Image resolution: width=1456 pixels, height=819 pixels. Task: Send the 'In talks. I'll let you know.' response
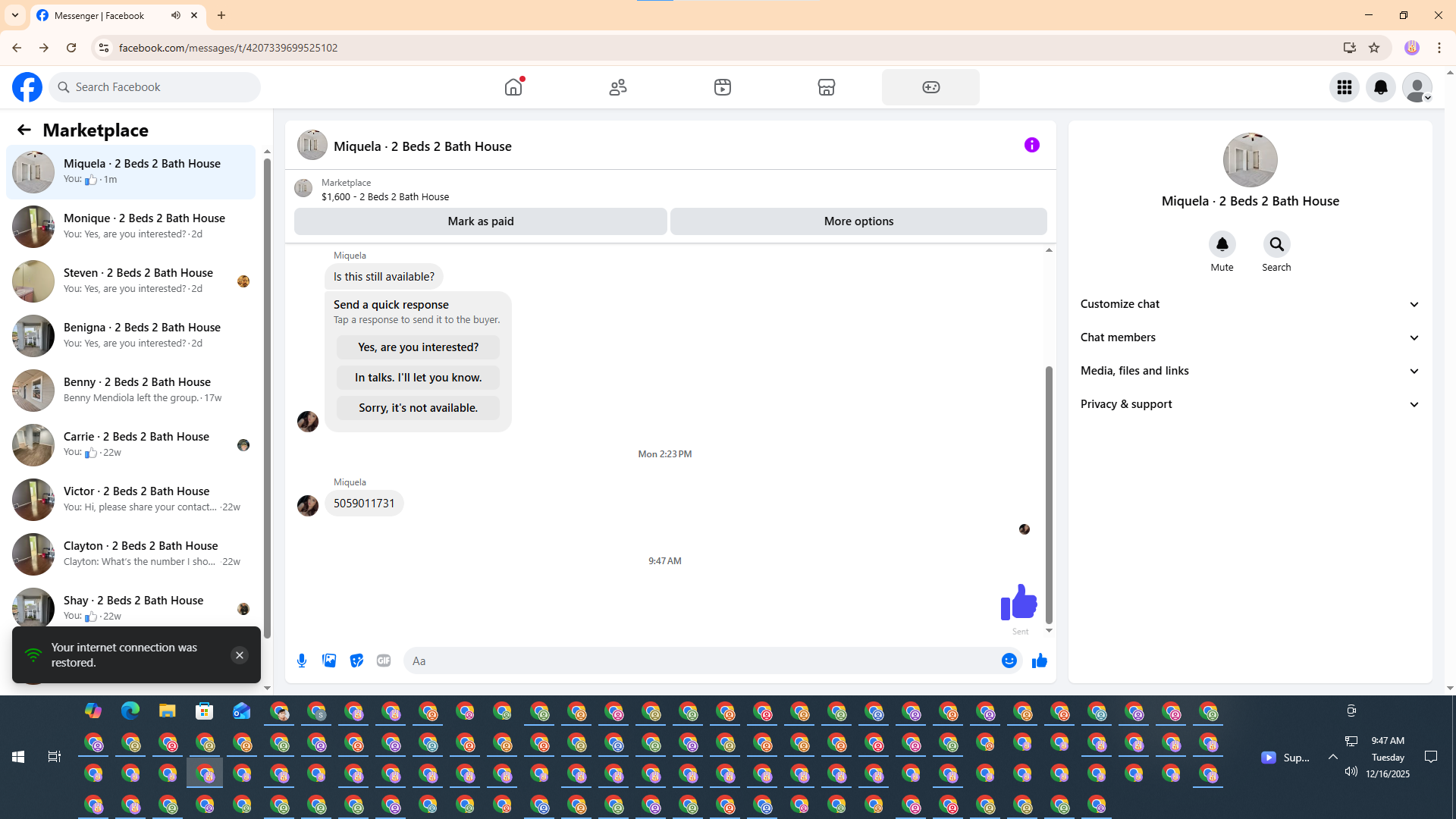[x=418, y=378]
